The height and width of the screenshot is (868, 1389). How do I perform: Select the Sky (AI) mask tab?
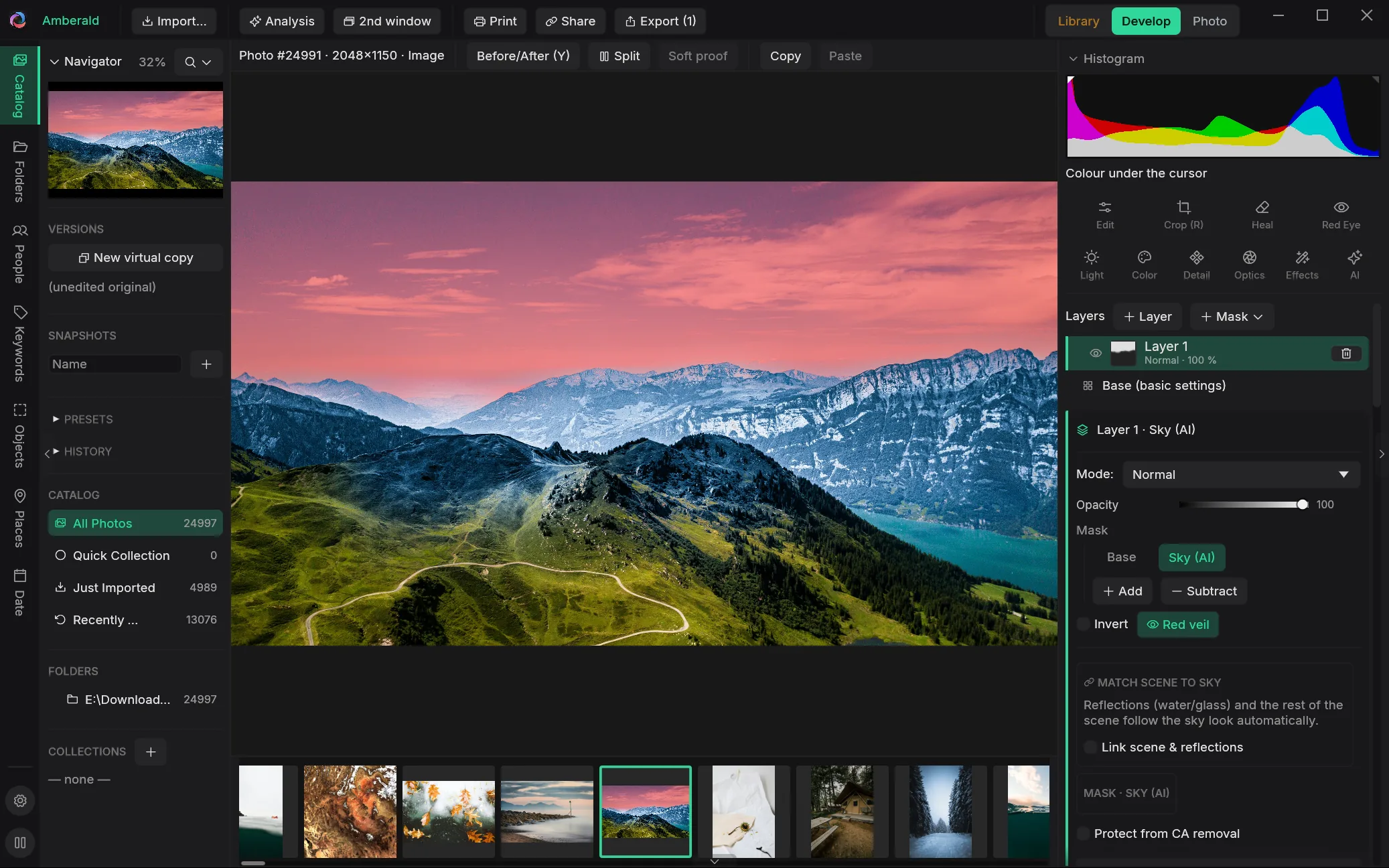click(x=1191, y=557)
